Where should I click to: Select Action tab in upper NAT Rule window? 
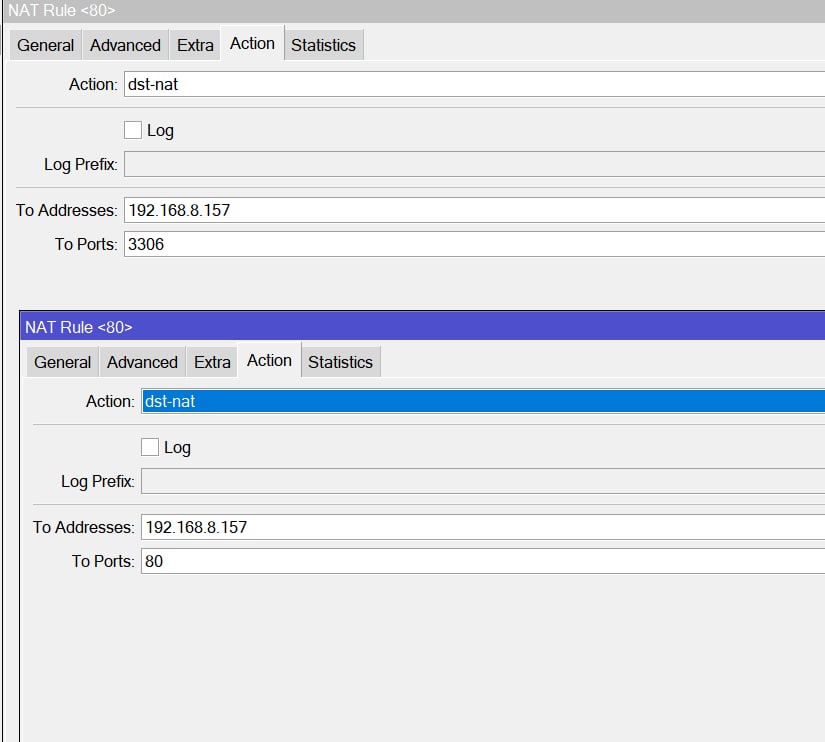tap(253, 43)
